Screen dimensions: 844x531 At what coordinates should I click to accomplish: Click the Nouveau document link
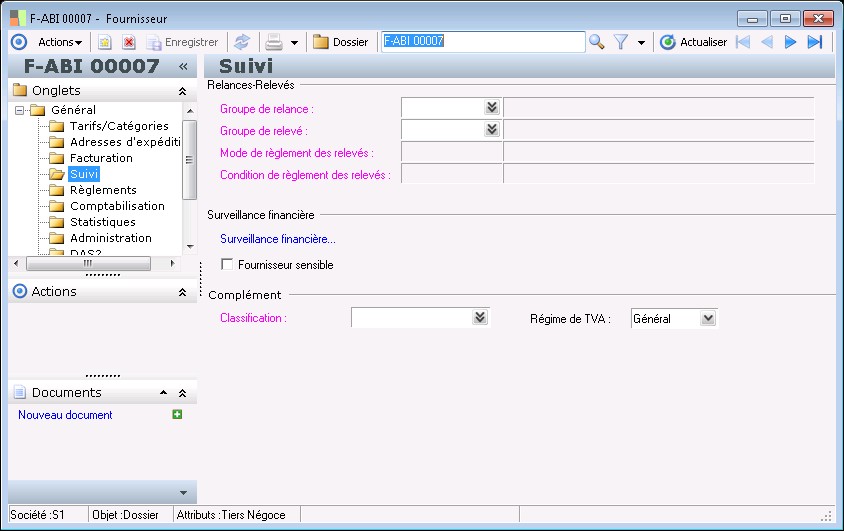pos(65,415)
